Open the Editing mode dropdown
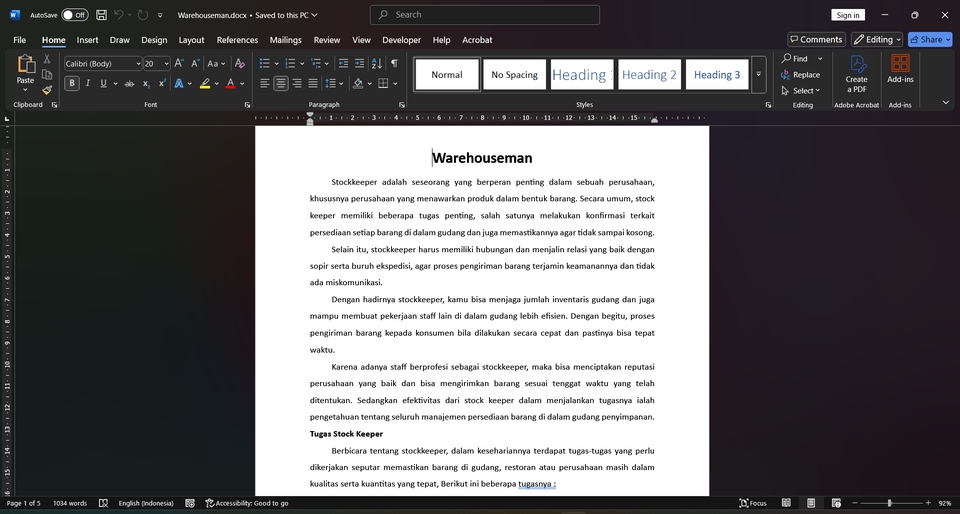 coord(877,39)
